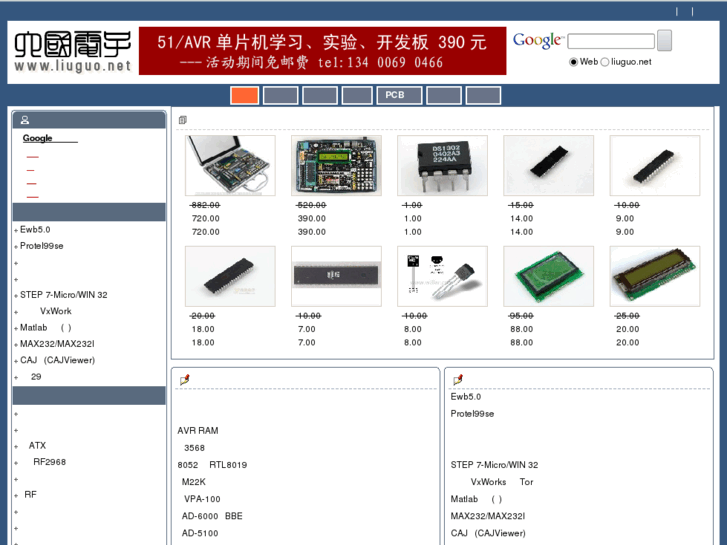Focus the Google search input field

click(611, 41)
